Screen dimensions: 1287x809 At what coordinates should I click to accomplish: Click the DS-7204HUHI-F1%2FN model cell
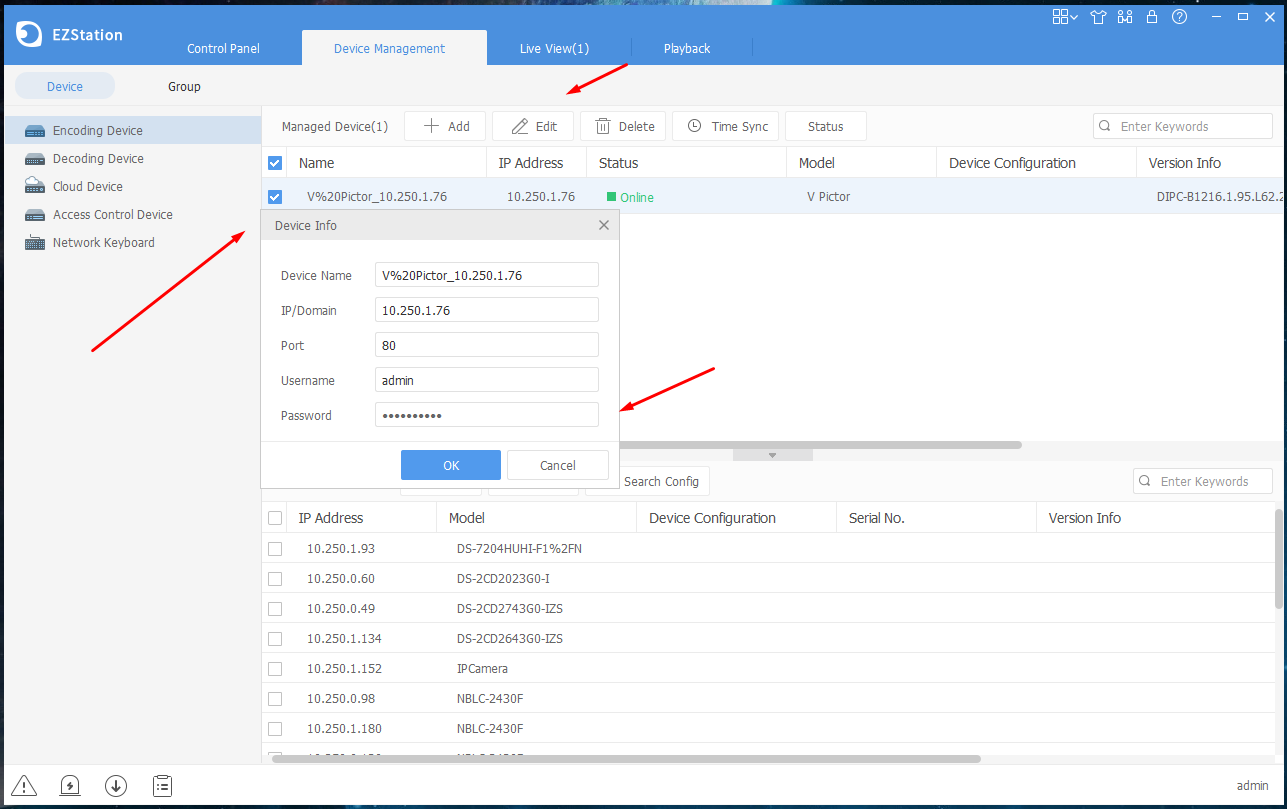(x=519, y=549)
